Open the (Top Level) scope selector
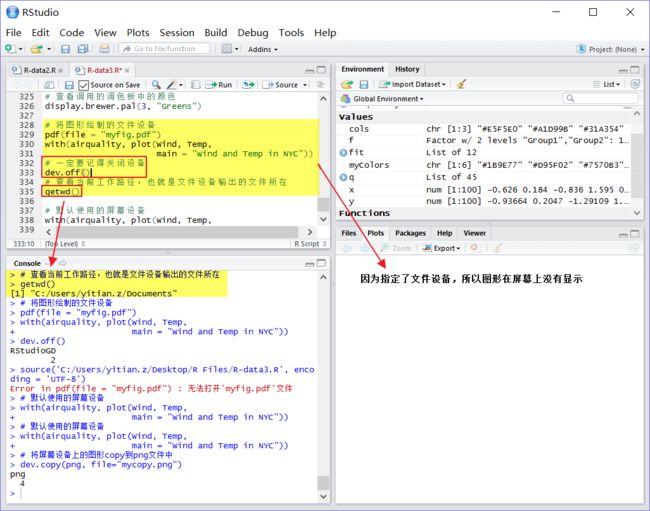 point(65,244)
